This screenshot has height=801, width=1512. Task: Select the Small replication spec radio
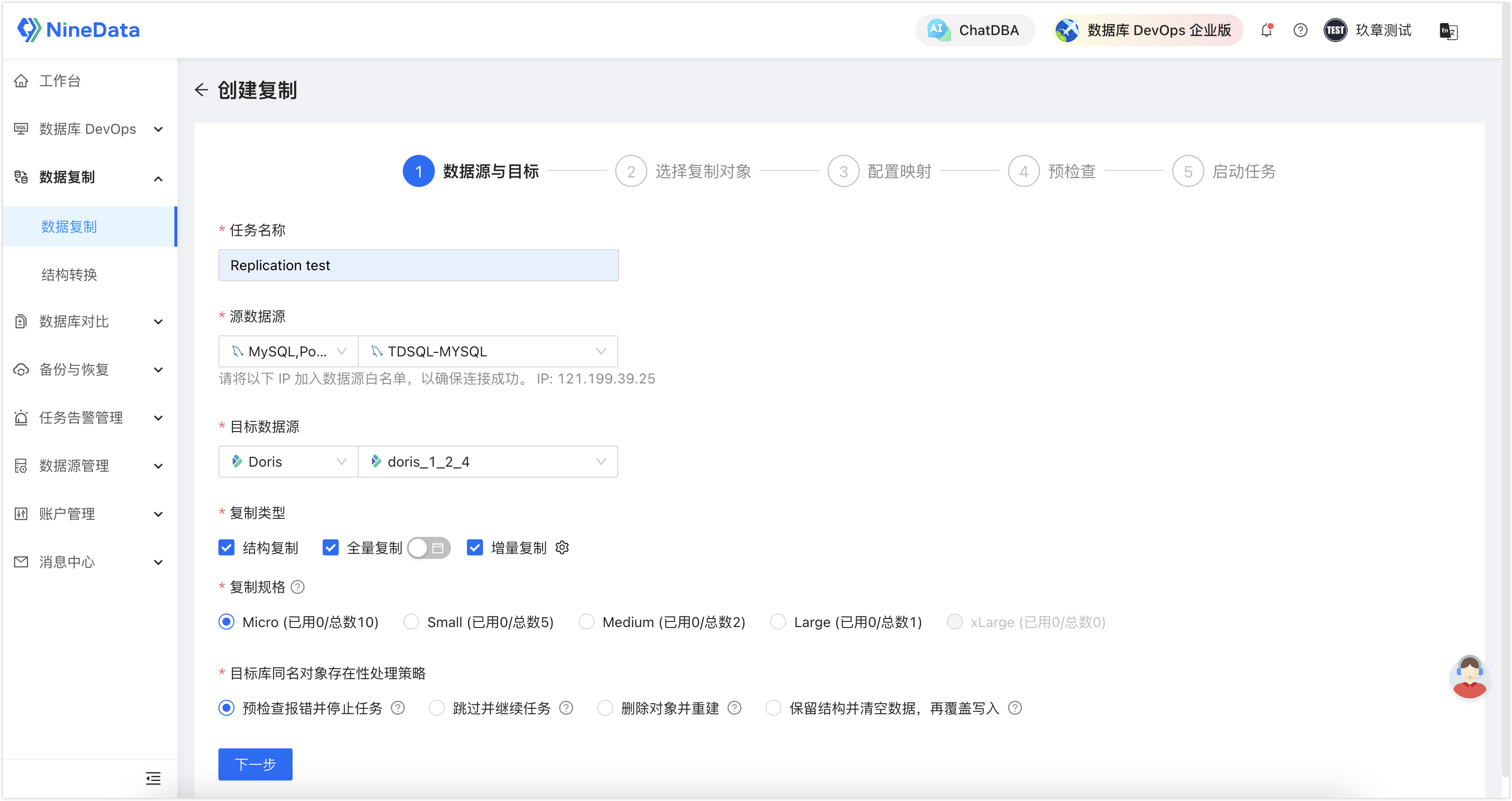pos(411,622)
